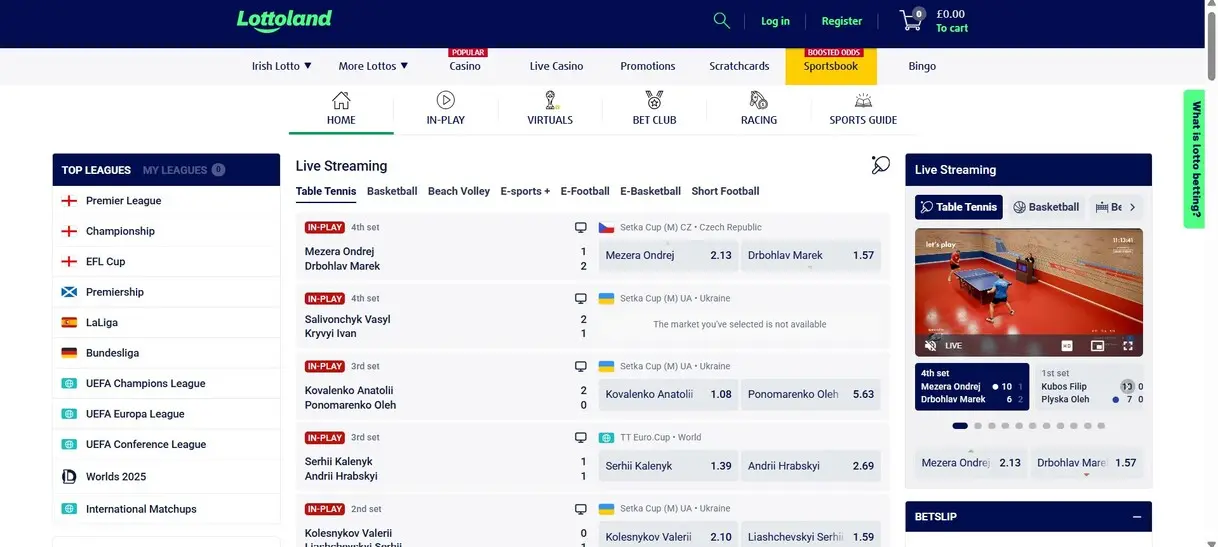Bet on Ponomarenko Oleh at 5.63
Viewport: 1218px width, 547px height.
[811, 394]
